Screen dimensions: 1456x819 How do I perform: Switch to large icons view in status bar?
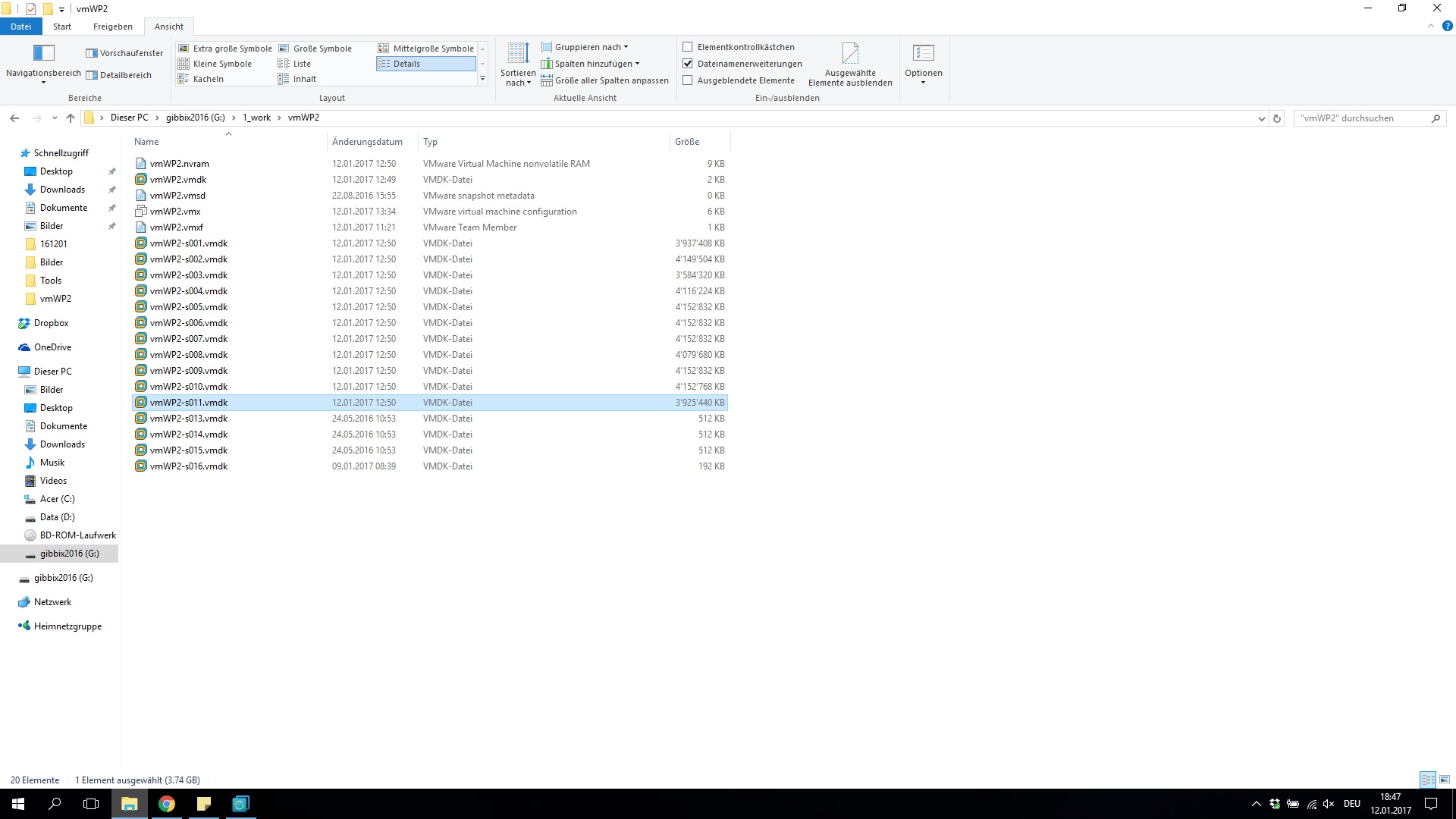tap(1445, 780)
